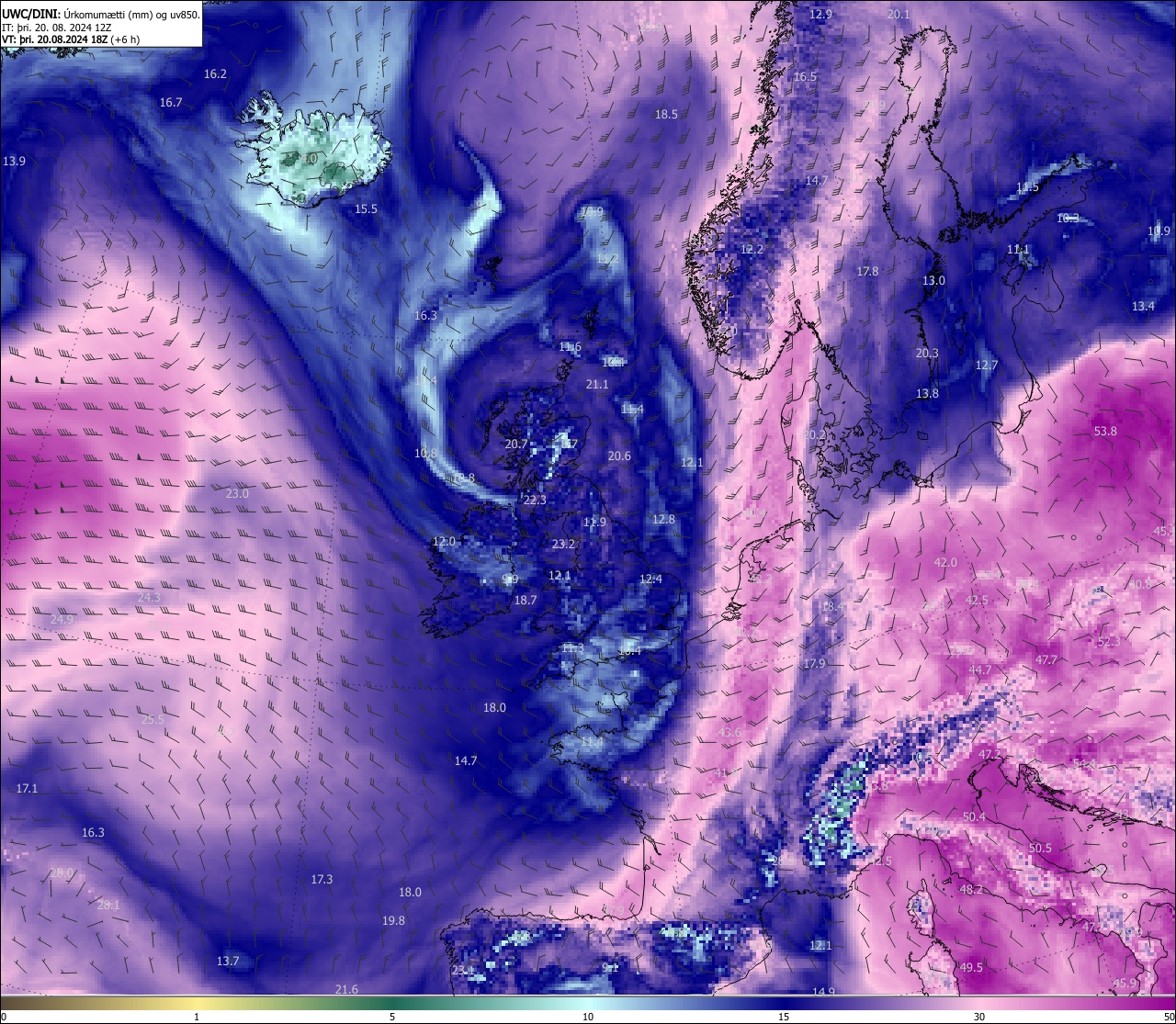This screenshot has width=1176, height=1024.
Task: Click the 10.3 value east of Finland
Action: coord(1068,218)
